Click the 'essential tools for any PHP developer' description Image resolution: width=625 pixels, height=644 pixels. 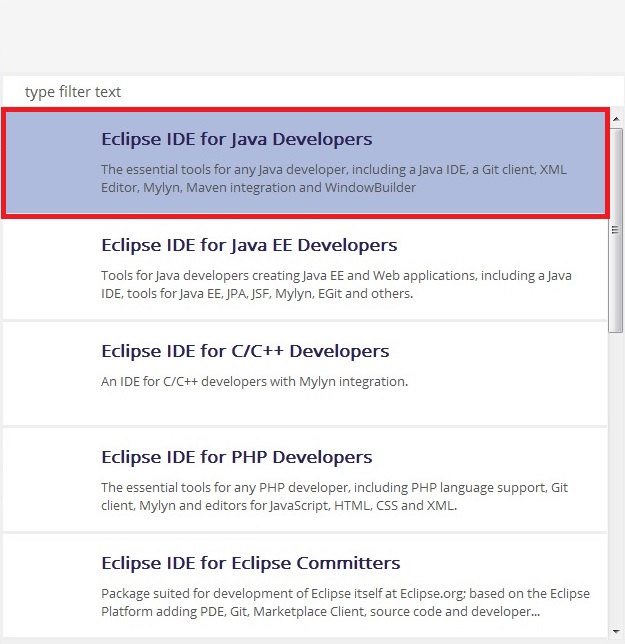pyautogui.click(x=334, y=497)
